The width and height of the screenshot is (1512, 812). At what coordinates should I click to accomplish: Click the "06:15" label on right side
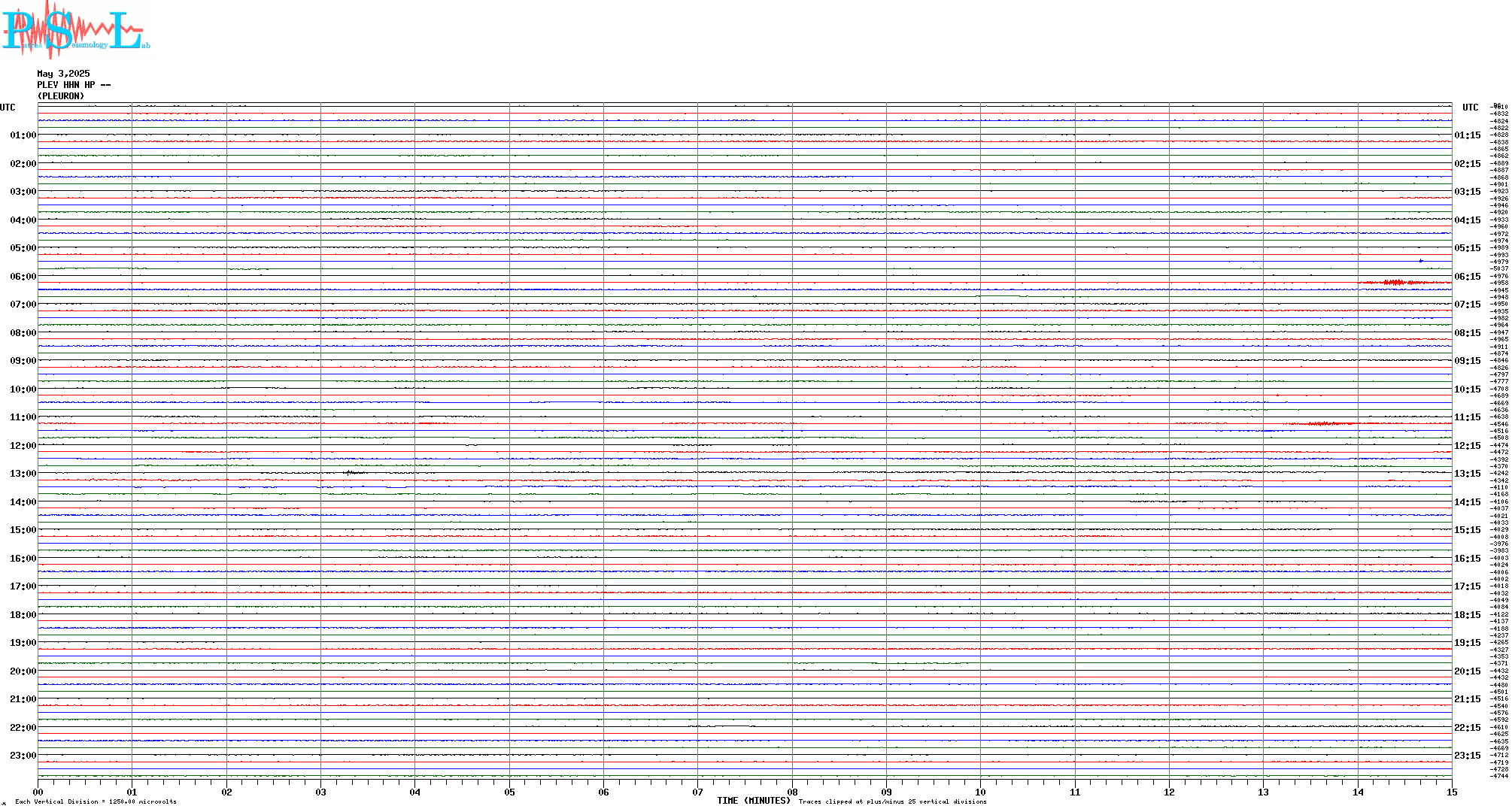point(1468,277)
